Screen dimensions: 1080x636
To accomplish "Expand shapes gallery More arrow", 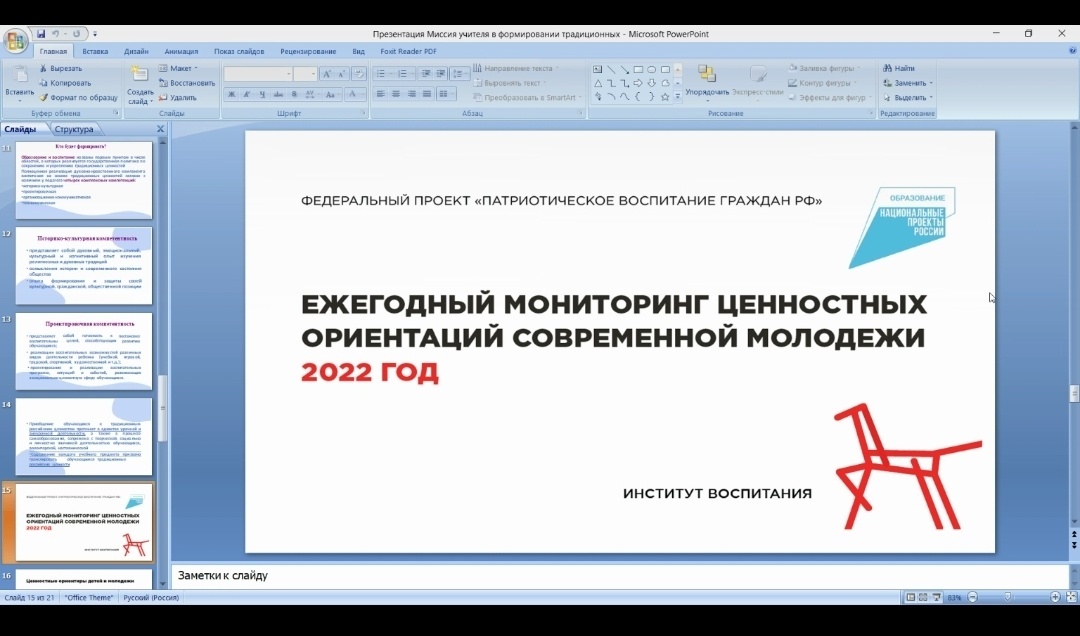I will coord(678,97).
